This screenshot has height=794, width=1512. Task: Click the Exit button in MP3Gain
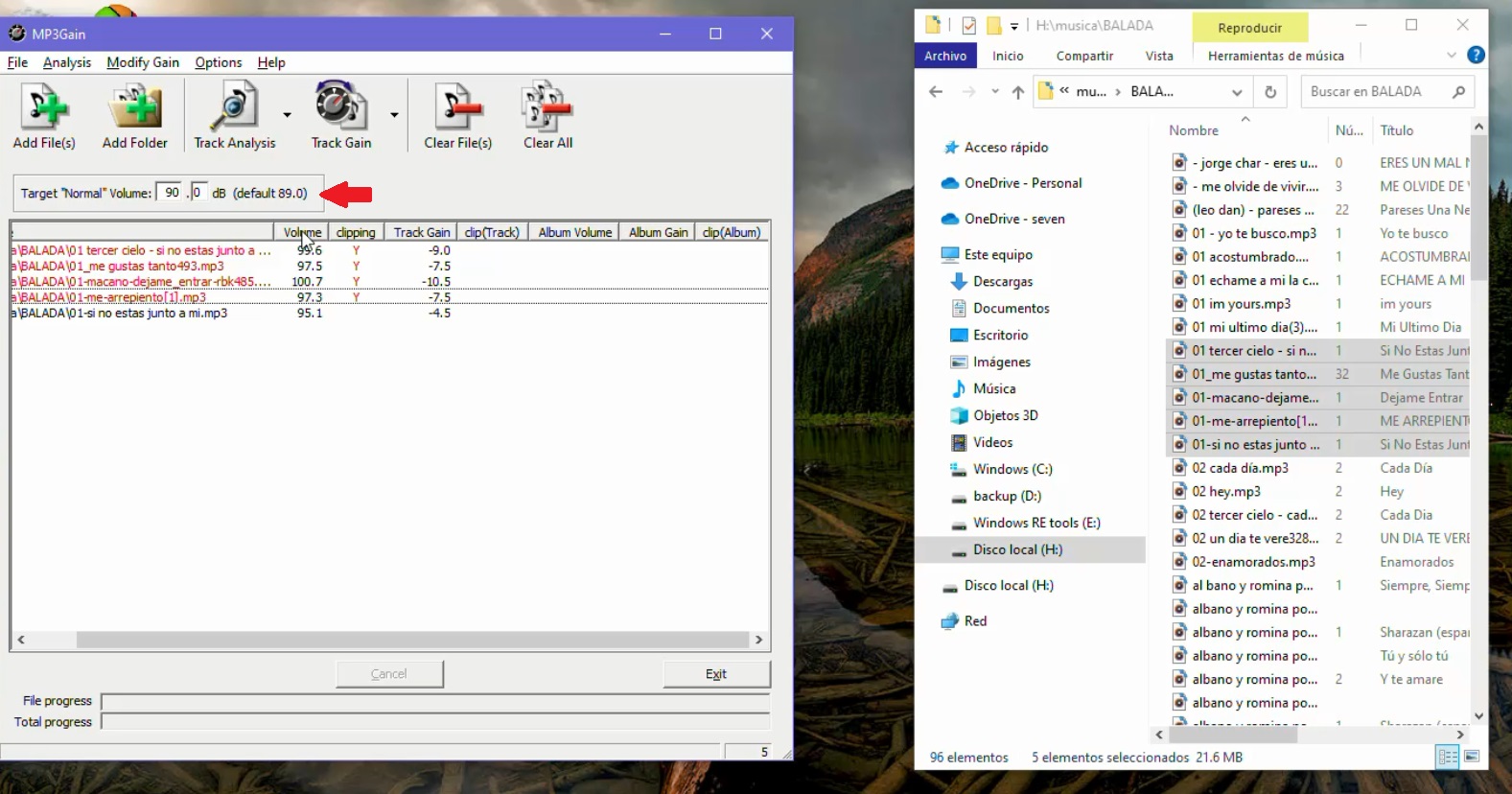coord(716,674)
